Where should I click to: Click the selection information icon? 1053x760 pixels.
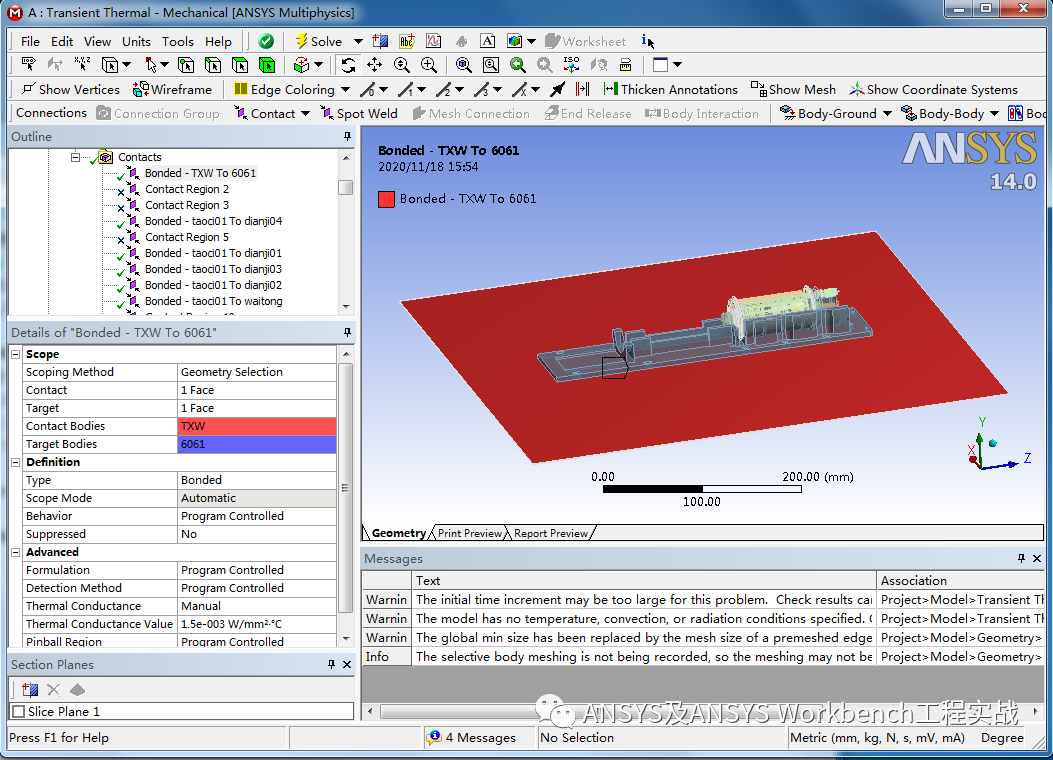647,41
